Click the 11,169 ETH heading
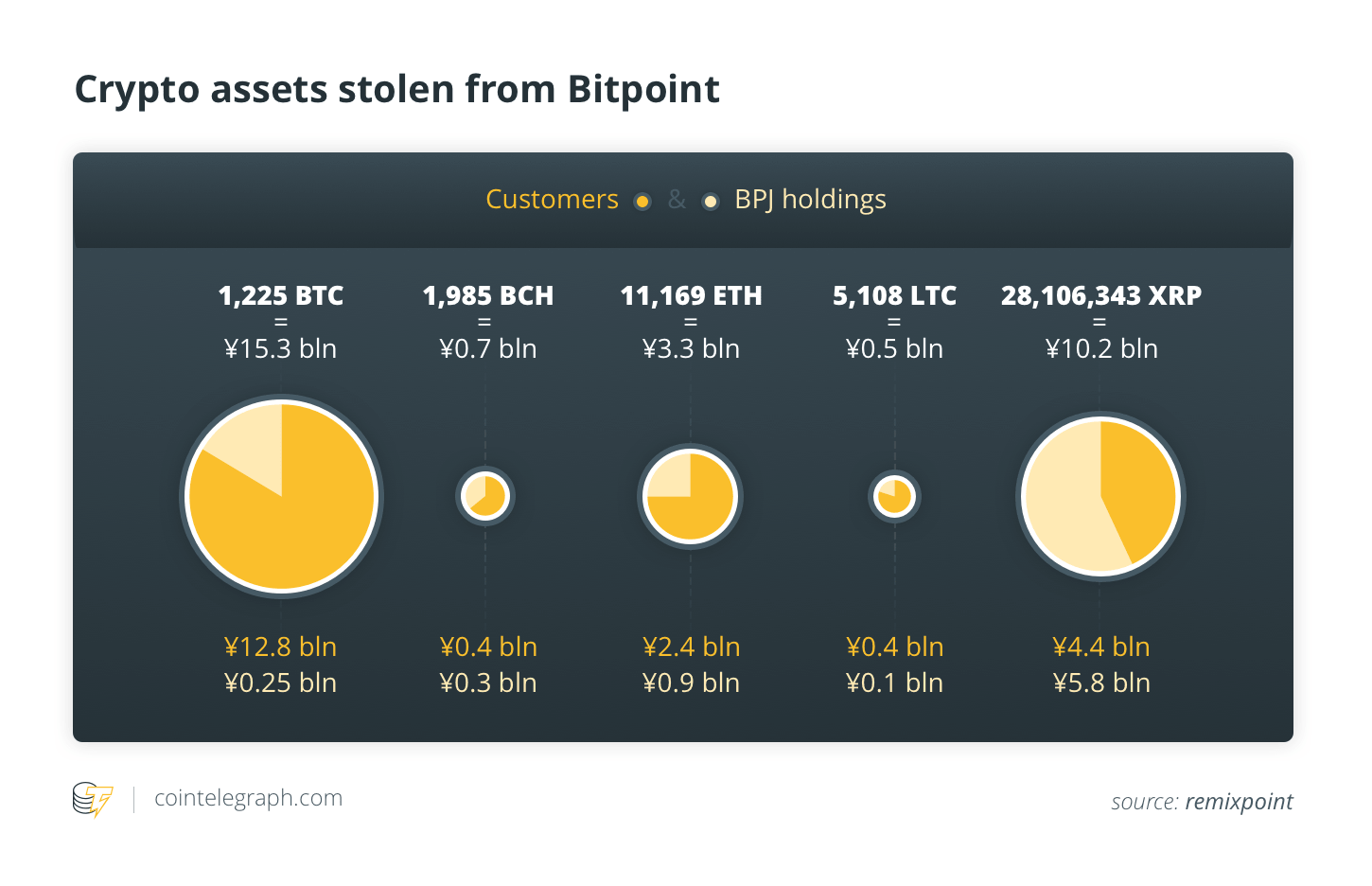 pyautogui.click(x=691, y=296)
